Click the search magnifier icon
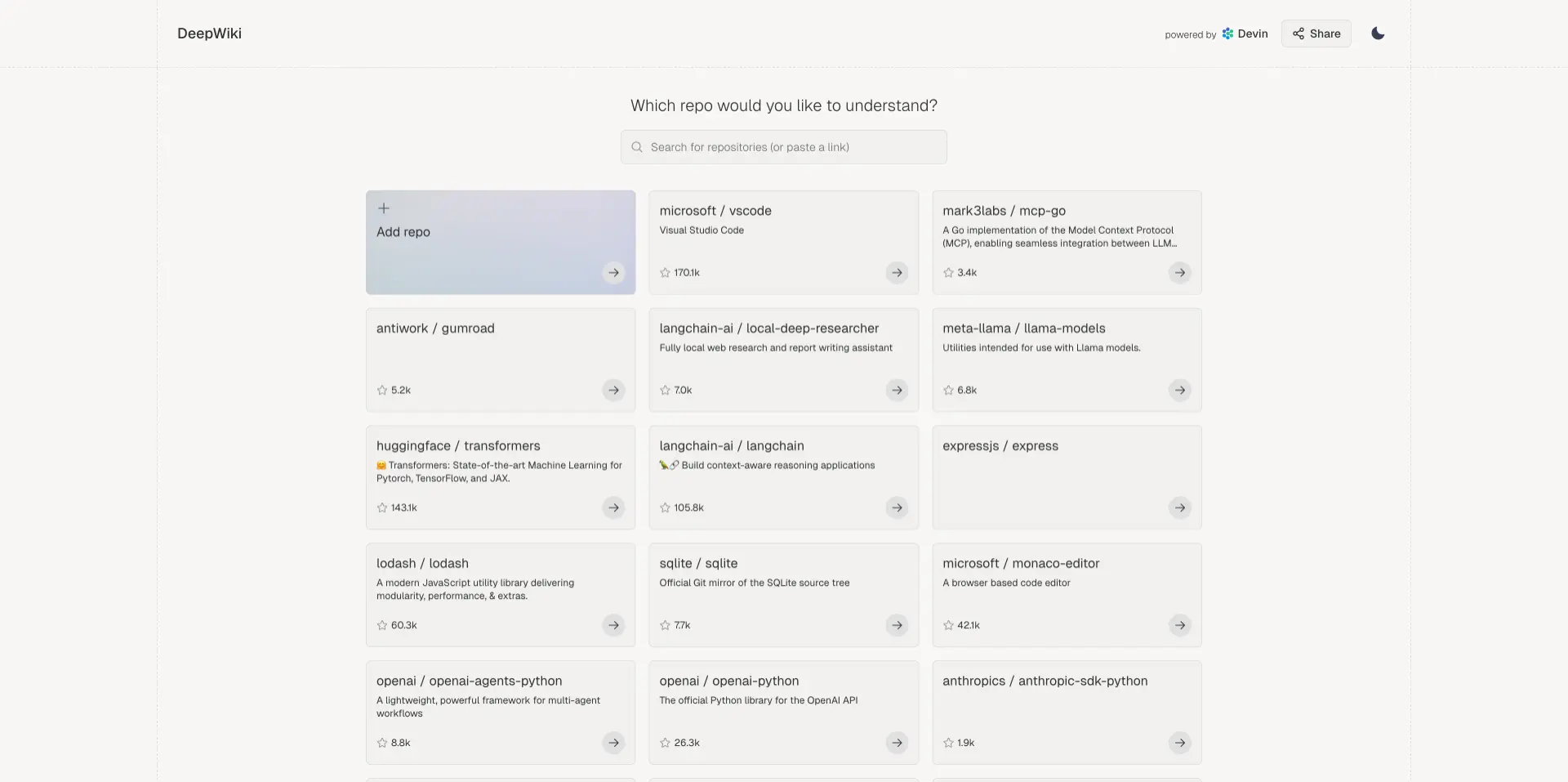This screenshot has height=782, width=1568. 637,147
